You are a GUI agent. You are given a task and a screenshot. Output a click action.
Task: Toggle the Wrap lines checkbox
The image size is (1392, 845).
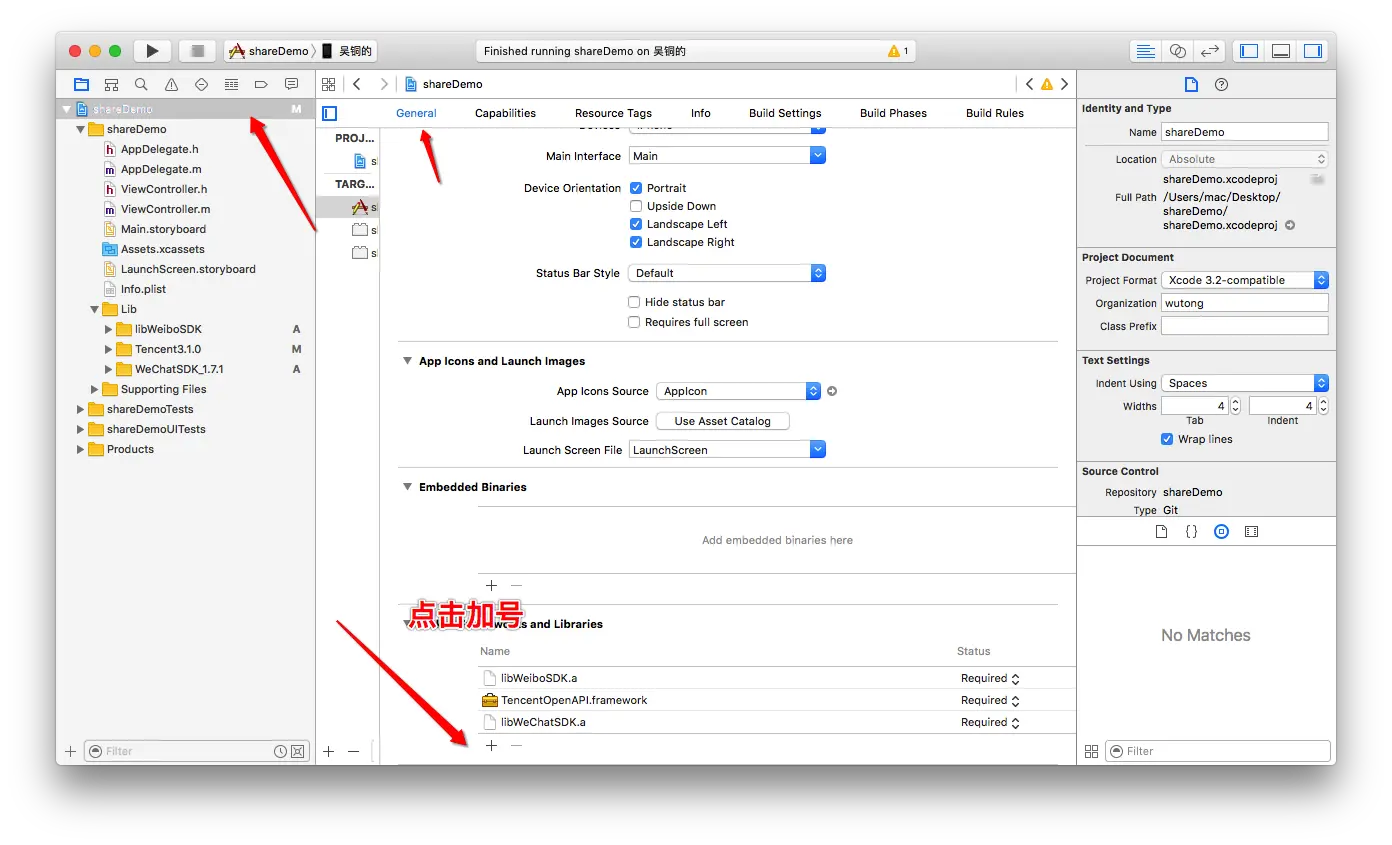point(1167,439)
